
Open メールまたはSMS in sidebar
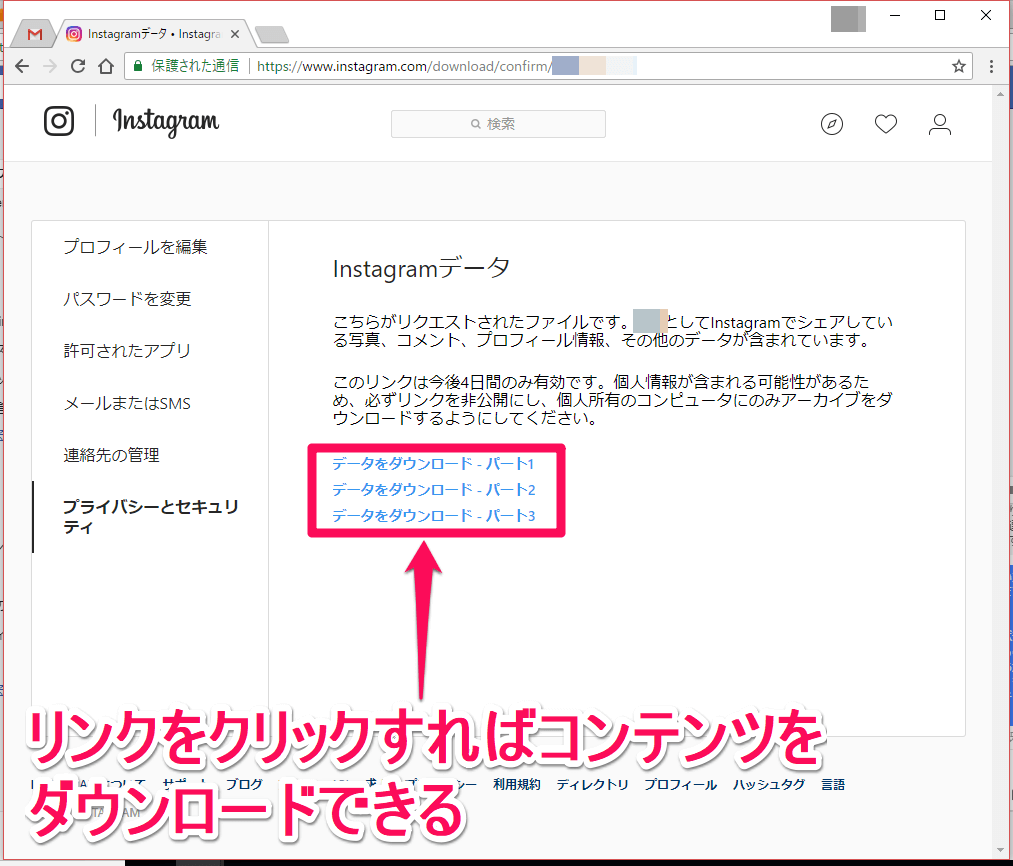127,403
